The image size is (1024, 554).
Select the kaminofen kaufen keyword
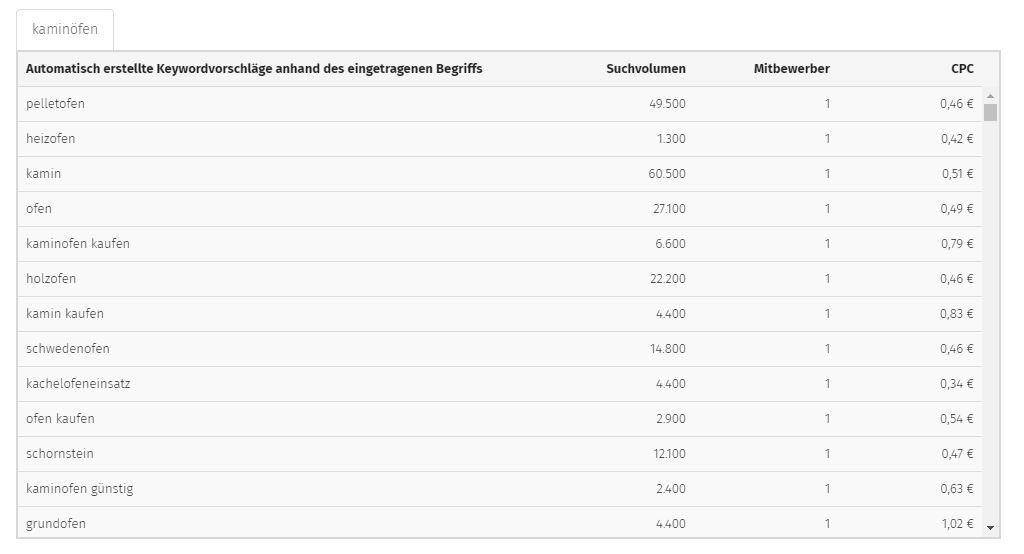[78, 244]
